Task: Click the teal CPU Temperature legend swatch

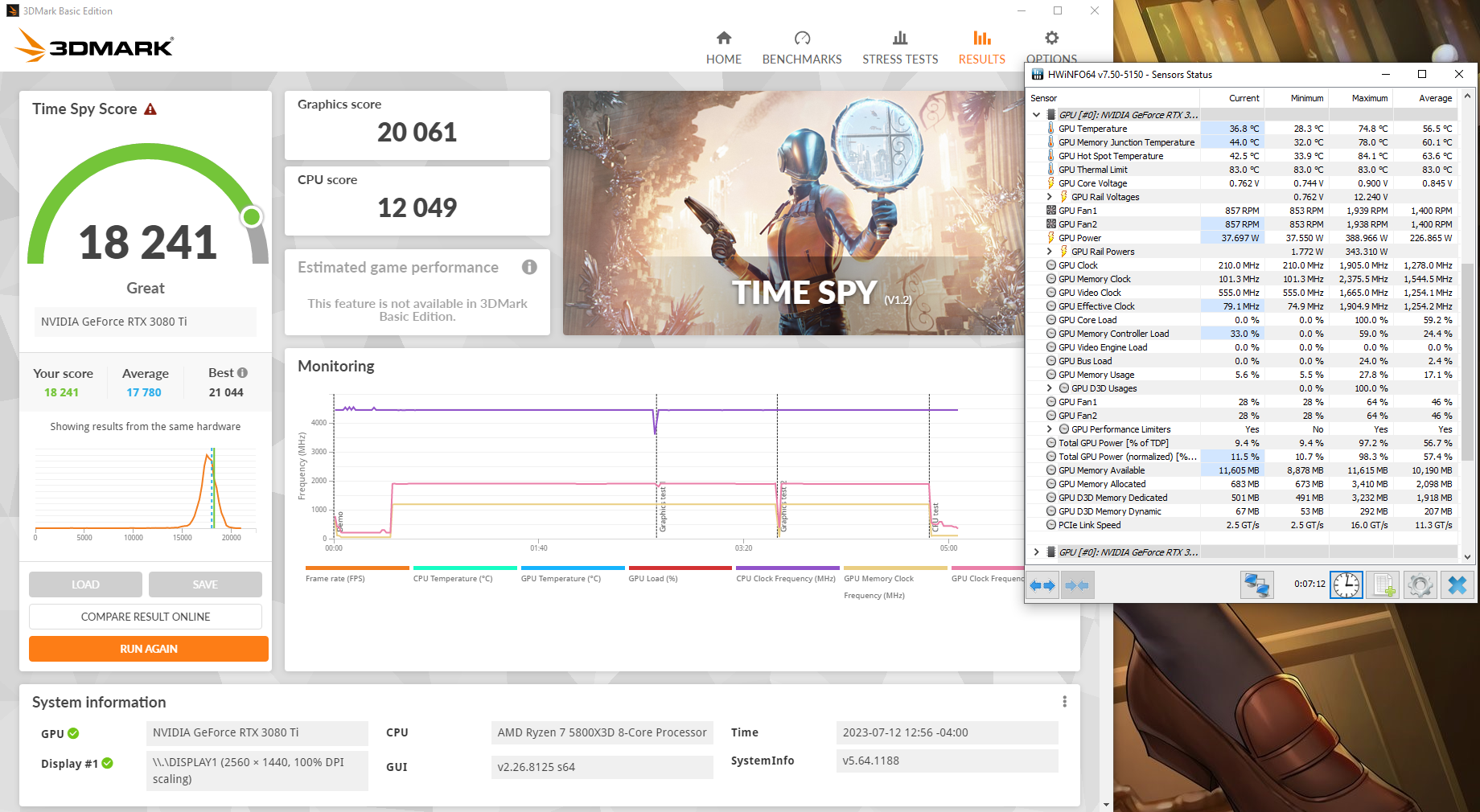Action: tap(465, 568)
